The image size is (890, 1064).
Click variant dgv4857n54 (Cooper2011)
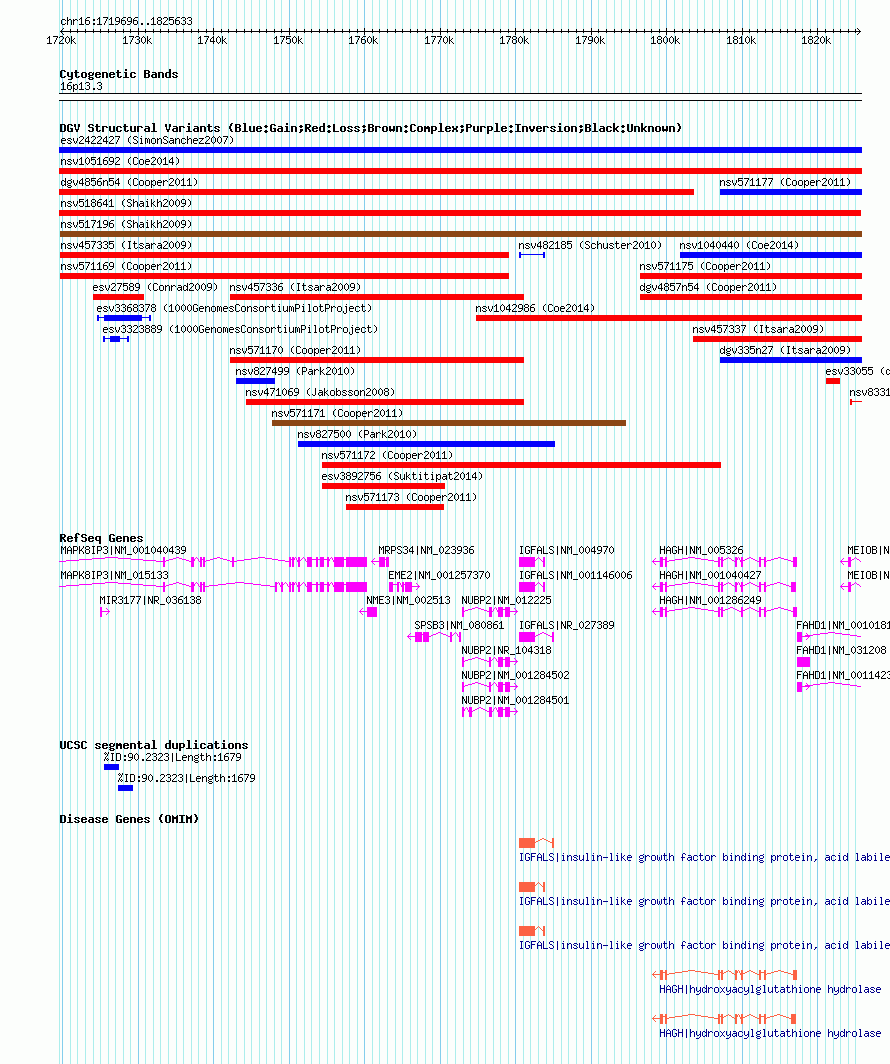pyautogui.click(x=751, y=297)
